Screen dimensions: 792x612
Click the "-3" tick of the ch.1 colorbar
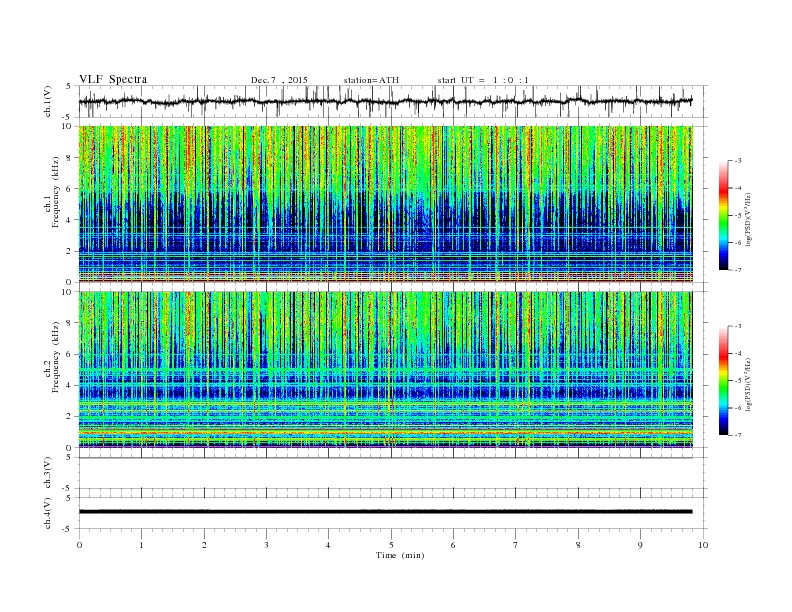(x=738, y=161)
